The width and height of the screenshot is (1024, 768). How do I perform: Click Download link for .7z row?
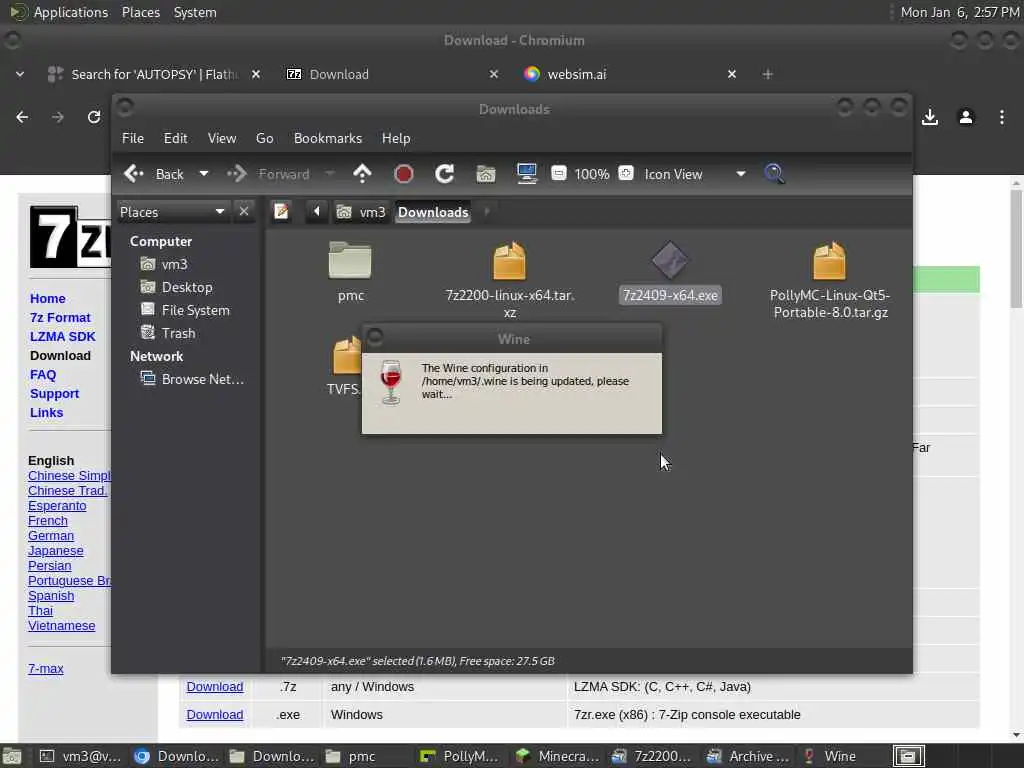(x=215, y=686)
